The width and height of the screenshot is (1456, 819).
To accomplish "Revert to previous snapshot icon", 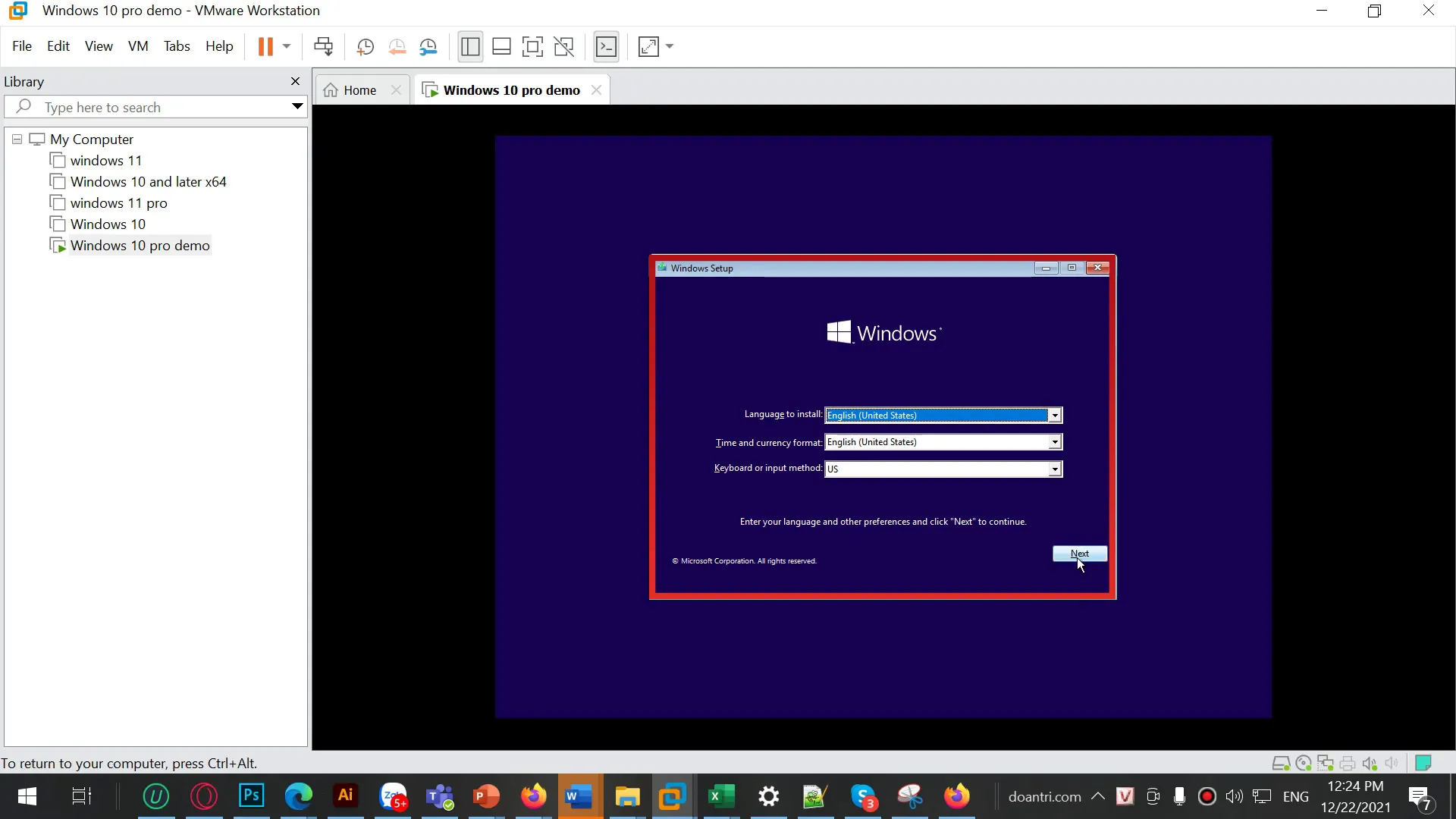I will click(397, 47).
